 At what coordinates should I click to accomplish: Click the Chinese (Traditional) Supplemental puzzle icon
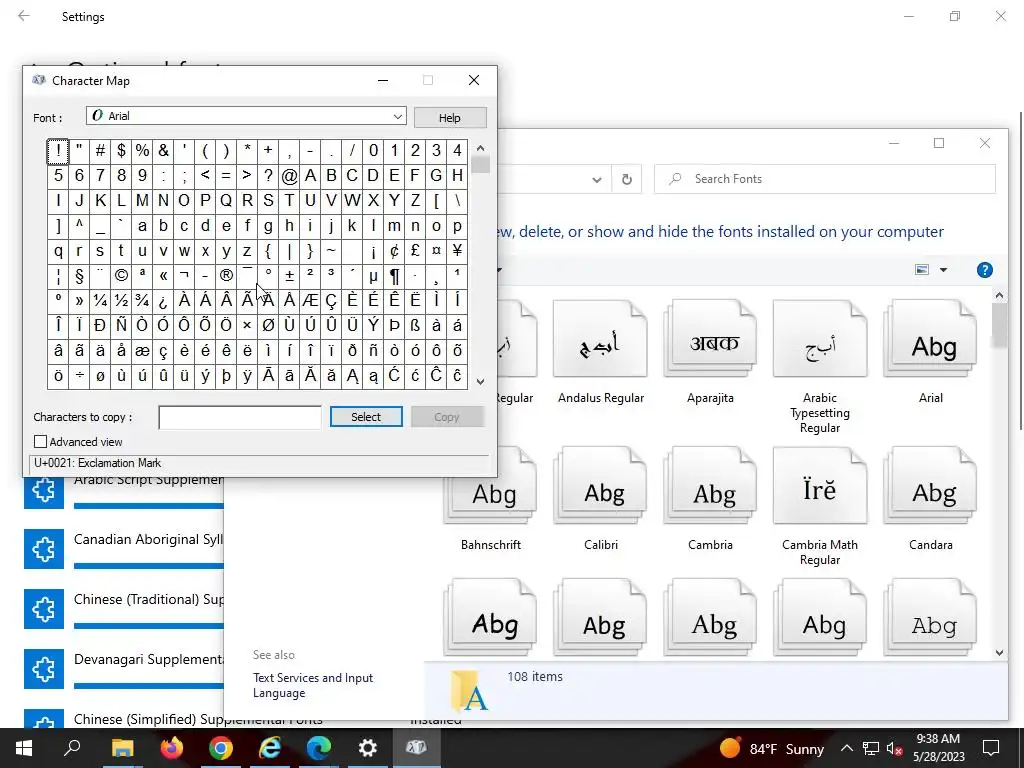click(44, 609)
